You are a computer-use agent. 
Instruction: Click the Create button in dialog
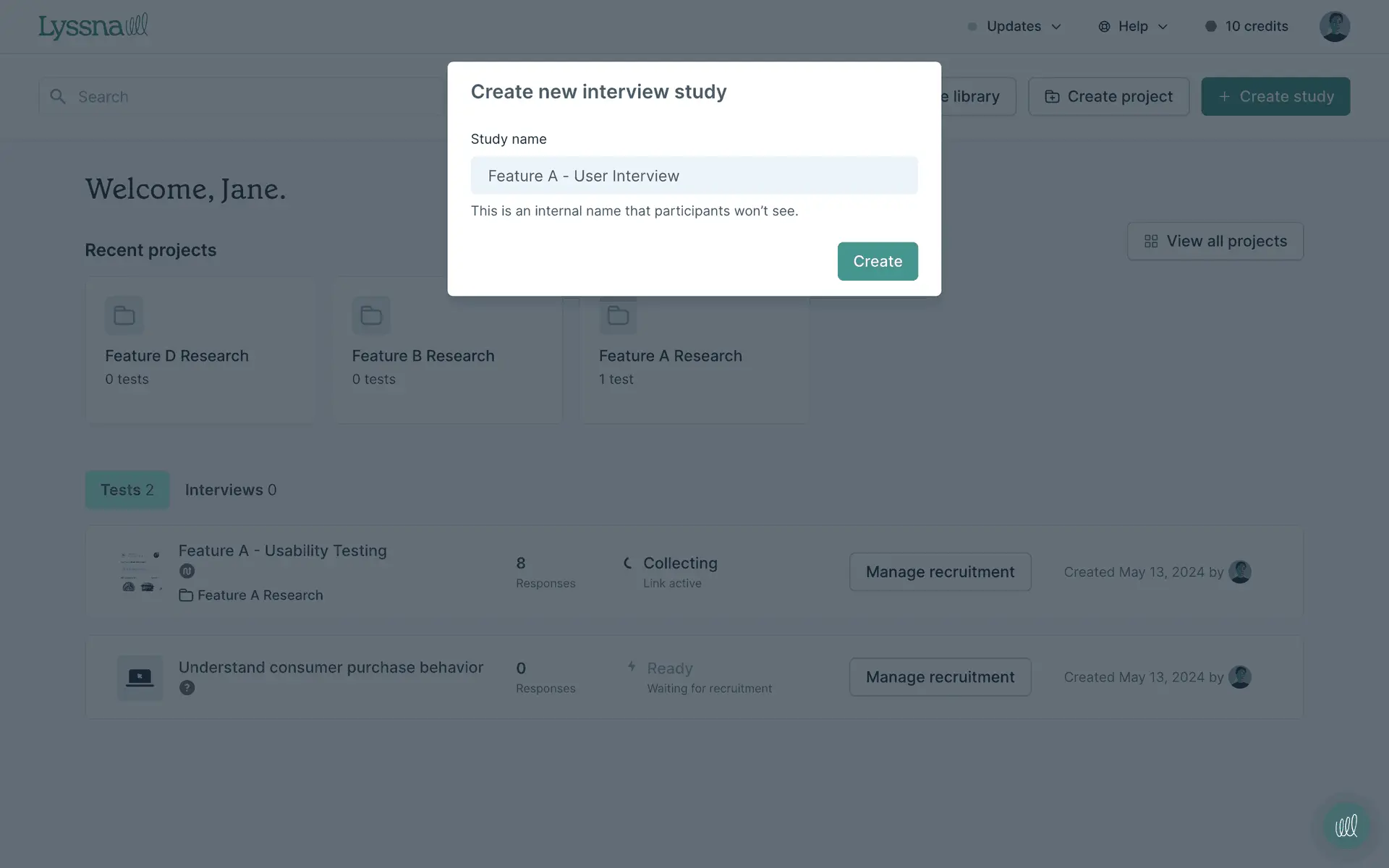click(878, 261)
